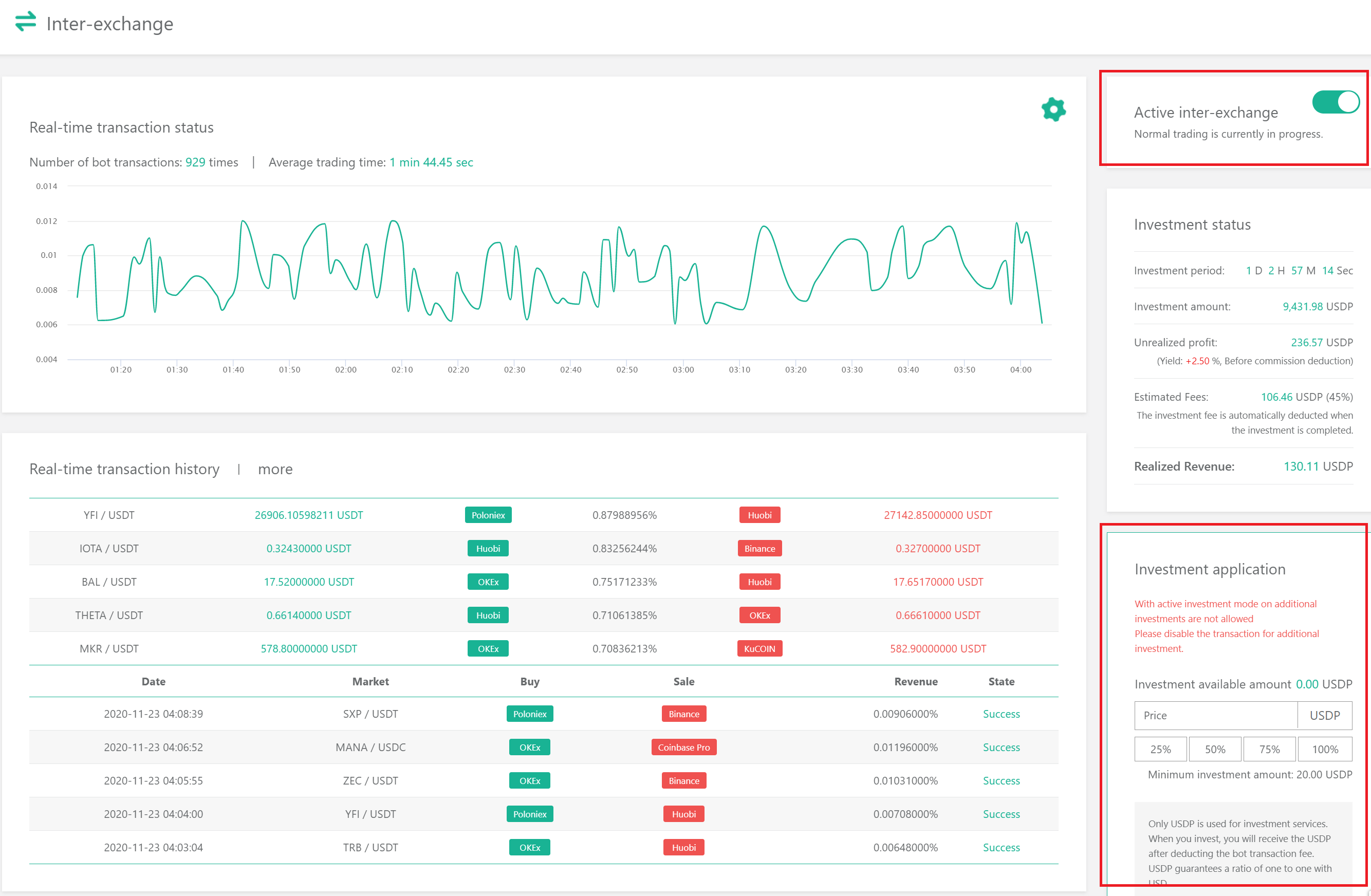1371x896 pixels.
Task: Click OKEx buy badge in ZEC/USDT row
Action: click(529, 780)
